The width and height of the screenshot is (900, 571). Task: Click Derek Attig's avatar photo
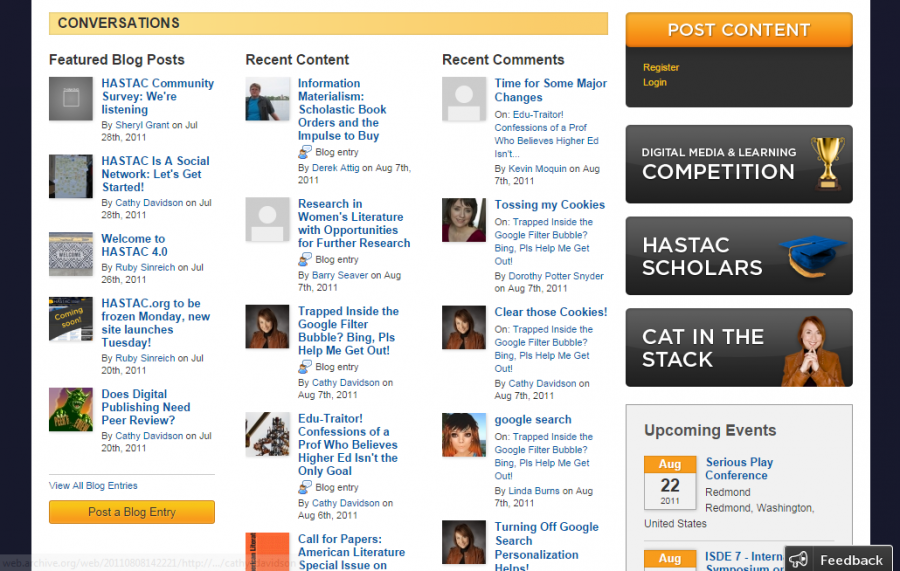(x=267, y=99)
